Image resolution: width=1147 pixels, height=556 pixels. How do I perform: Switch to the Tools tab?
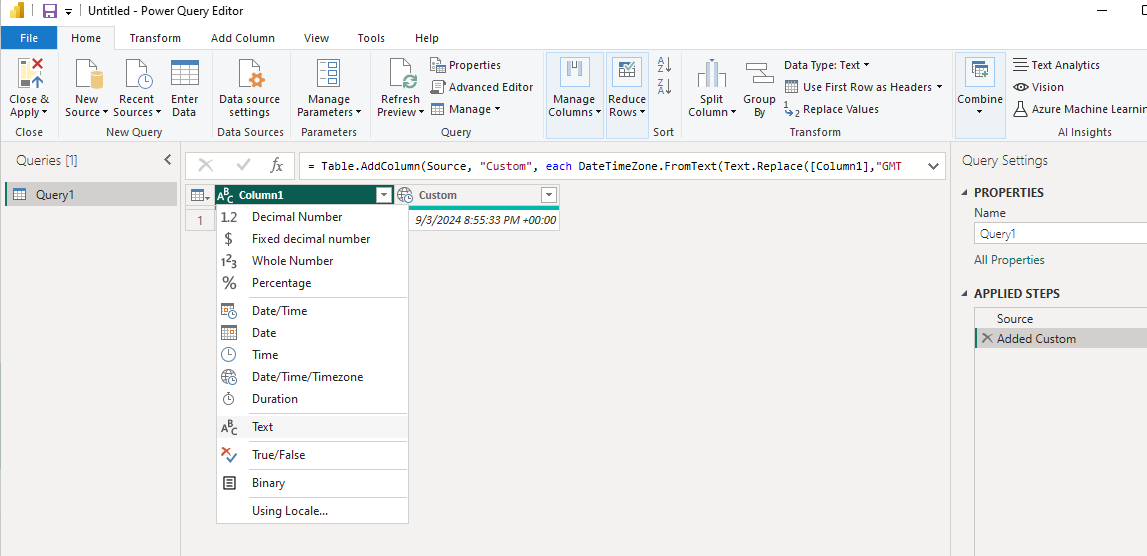372,38
